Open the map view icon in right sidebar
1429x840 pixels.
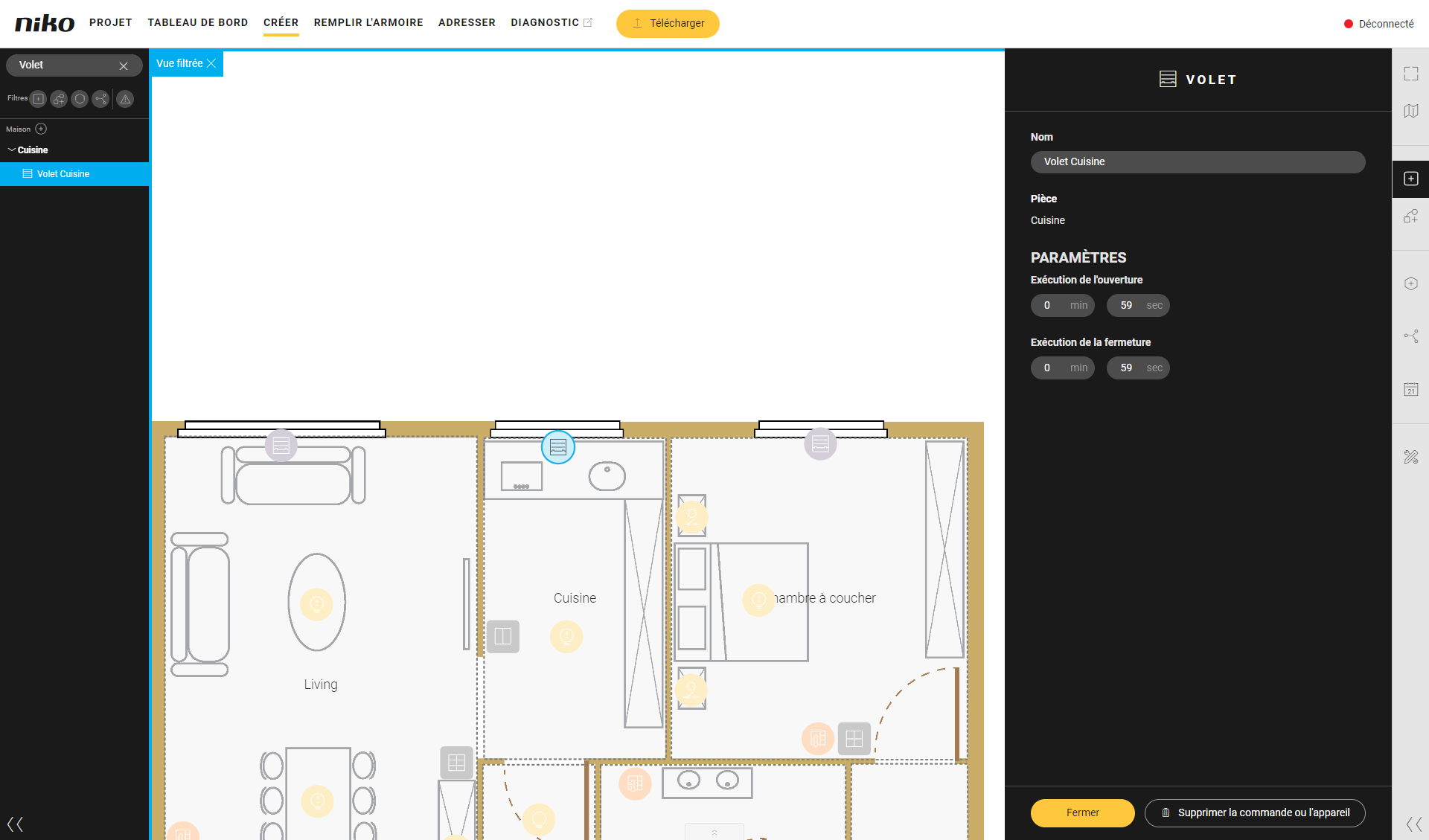click(x=1411, y=111)
